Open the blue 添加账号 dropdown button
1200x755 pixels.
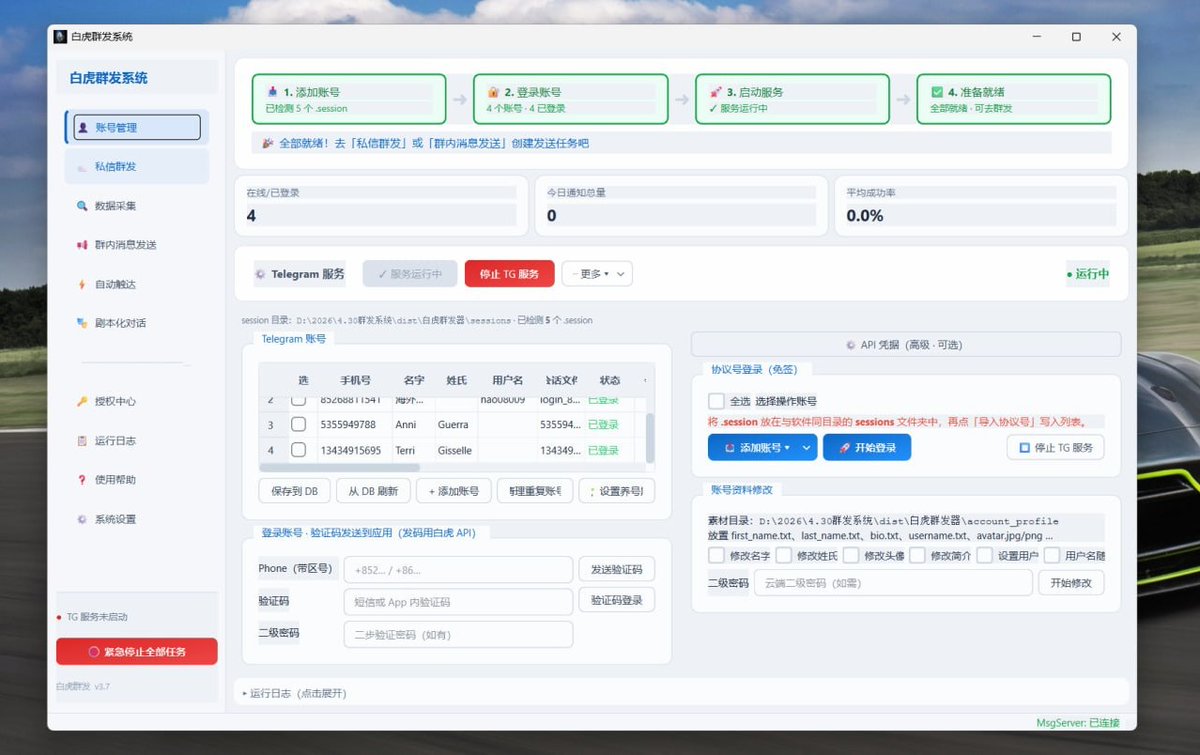click(x=763, y=448)
